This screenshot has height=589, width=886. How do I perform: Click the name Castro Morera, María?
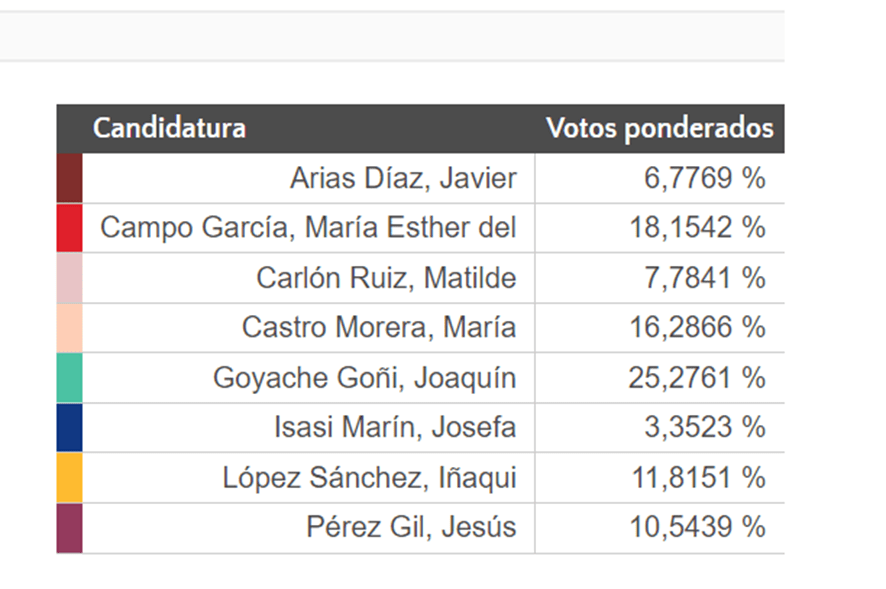[379, 328]
